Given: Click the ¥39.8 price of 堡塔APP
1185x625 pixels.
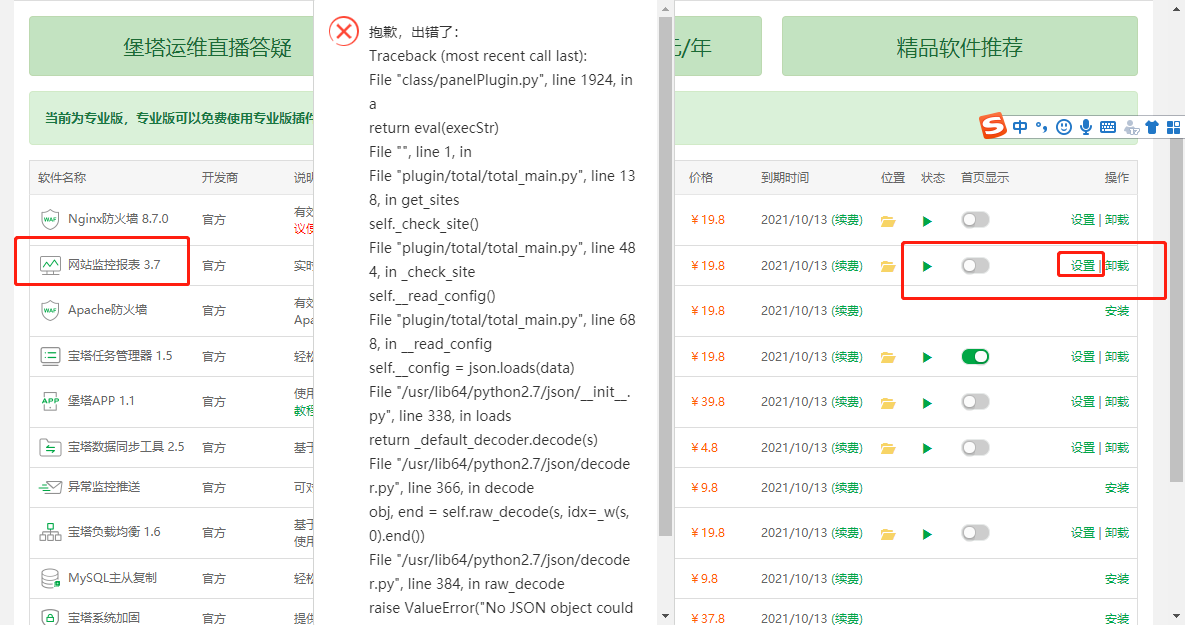Looking at the screenshot, I should pyautogui.click(x=707, y=401).
